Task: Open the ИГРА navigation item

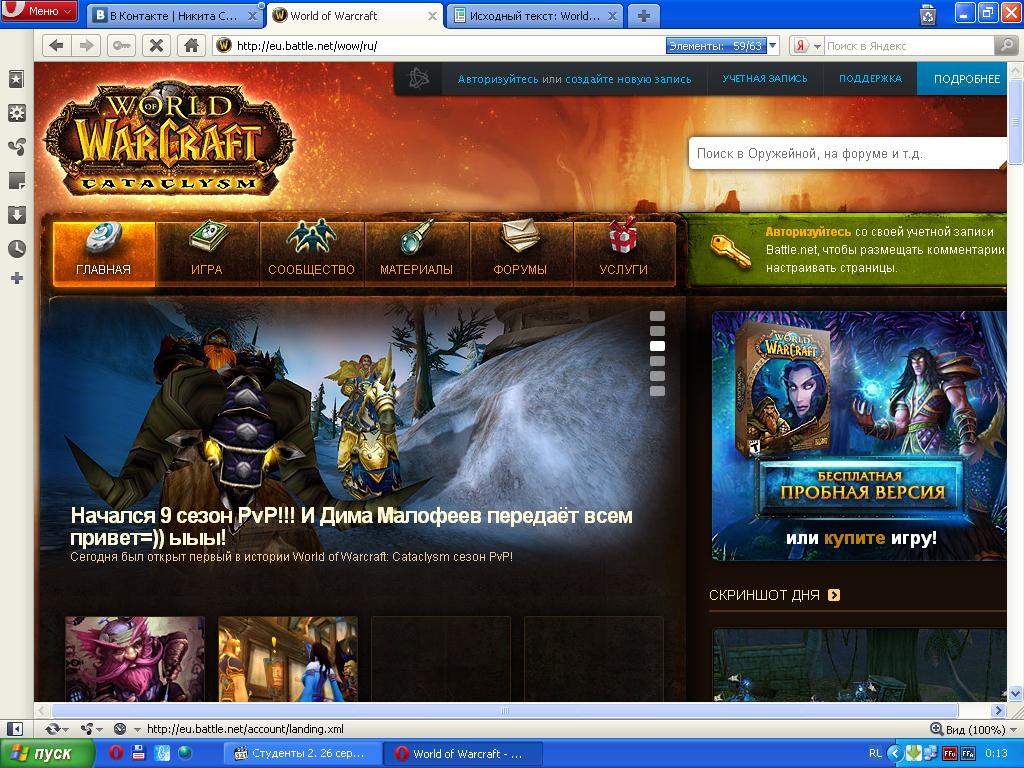Action: point(207,253)
